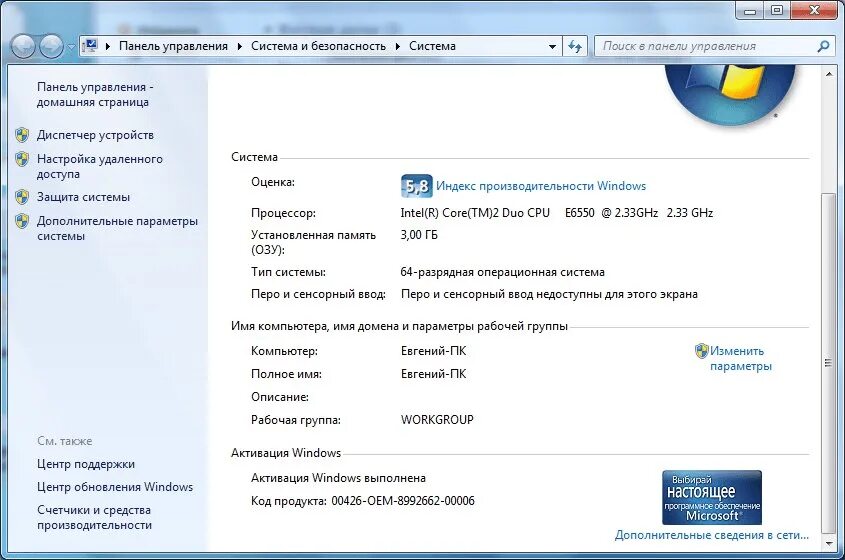The height and width of the screenshot is (560, 845).
Task: Click Активация Windows выполнена text
Action: [338, 478]
